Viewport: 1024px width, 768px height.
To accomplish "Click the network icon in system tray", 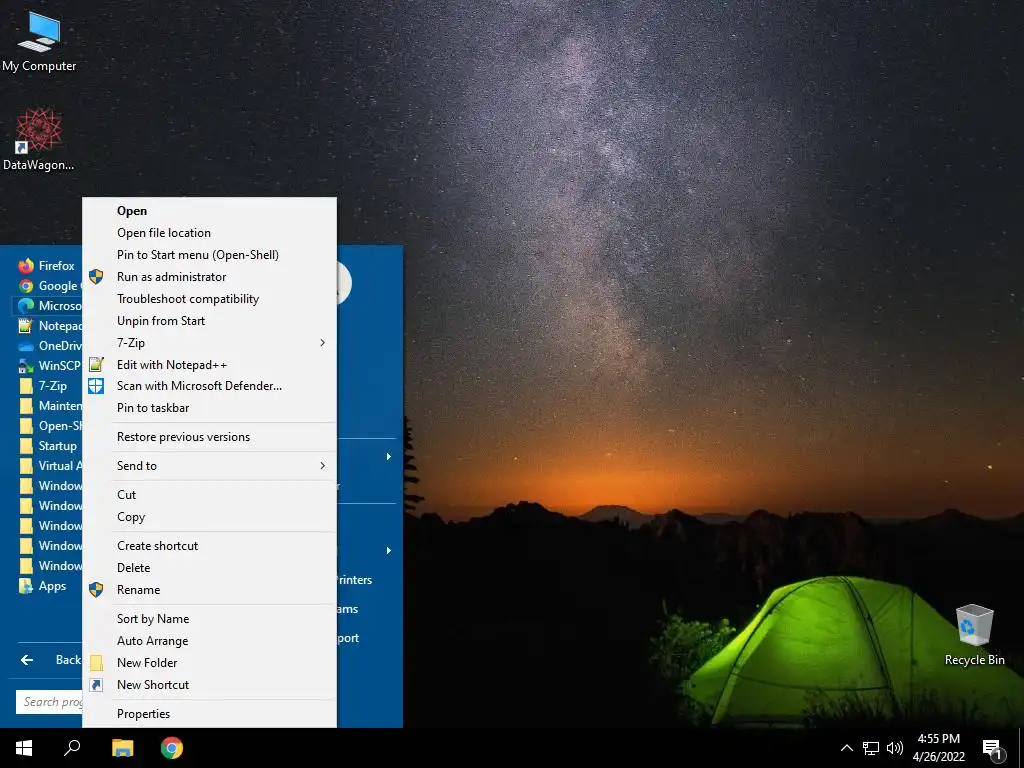I will tap(871, 748).
